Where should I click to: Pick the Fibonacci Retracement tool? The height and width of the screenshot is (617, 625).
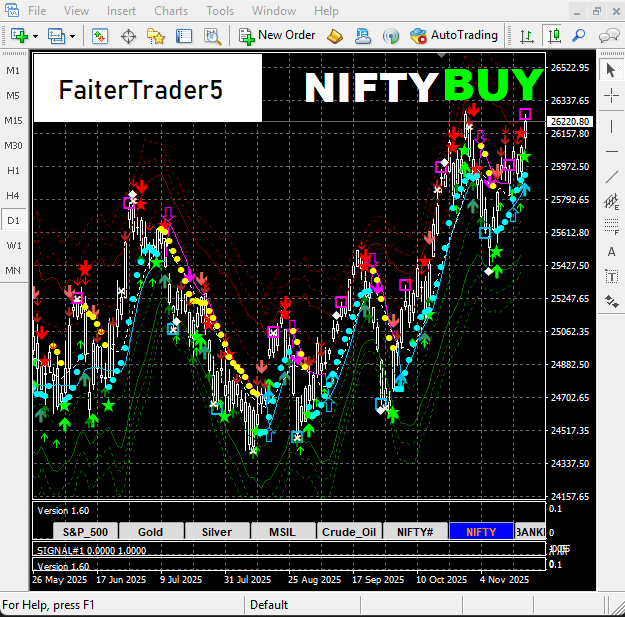611,227
